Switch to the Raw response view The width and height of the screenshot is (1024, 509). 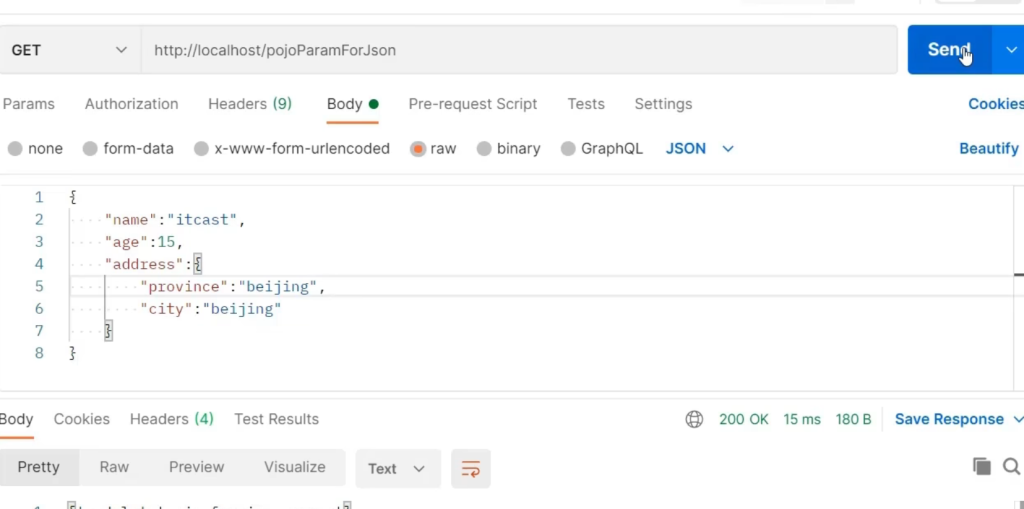pyautogui.click(x=114, y=467)
